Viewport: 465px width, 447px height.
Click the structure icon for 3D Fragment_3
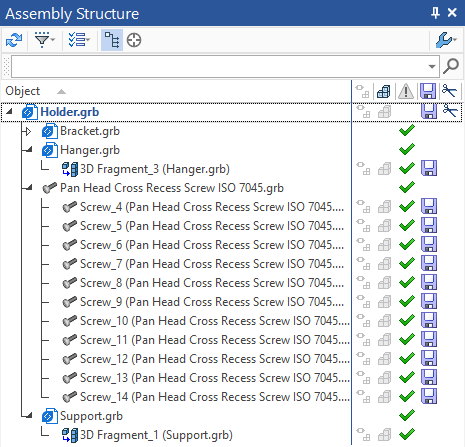coord(363,168)
